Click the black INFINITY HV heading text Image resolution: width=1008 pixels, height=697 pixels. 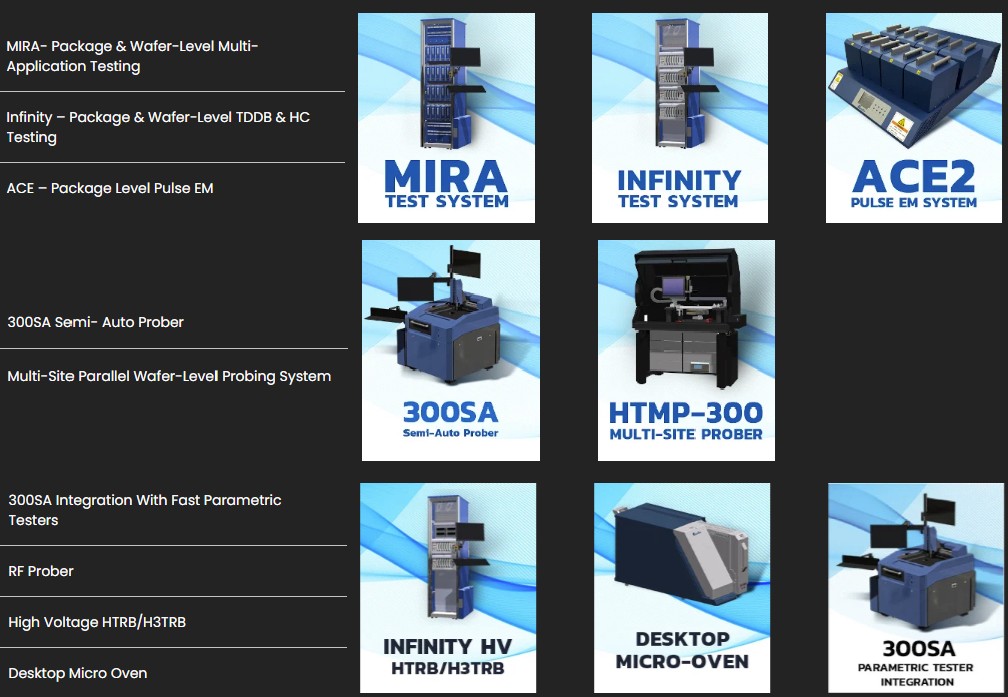pyautogui.click(x=441, y=646)
